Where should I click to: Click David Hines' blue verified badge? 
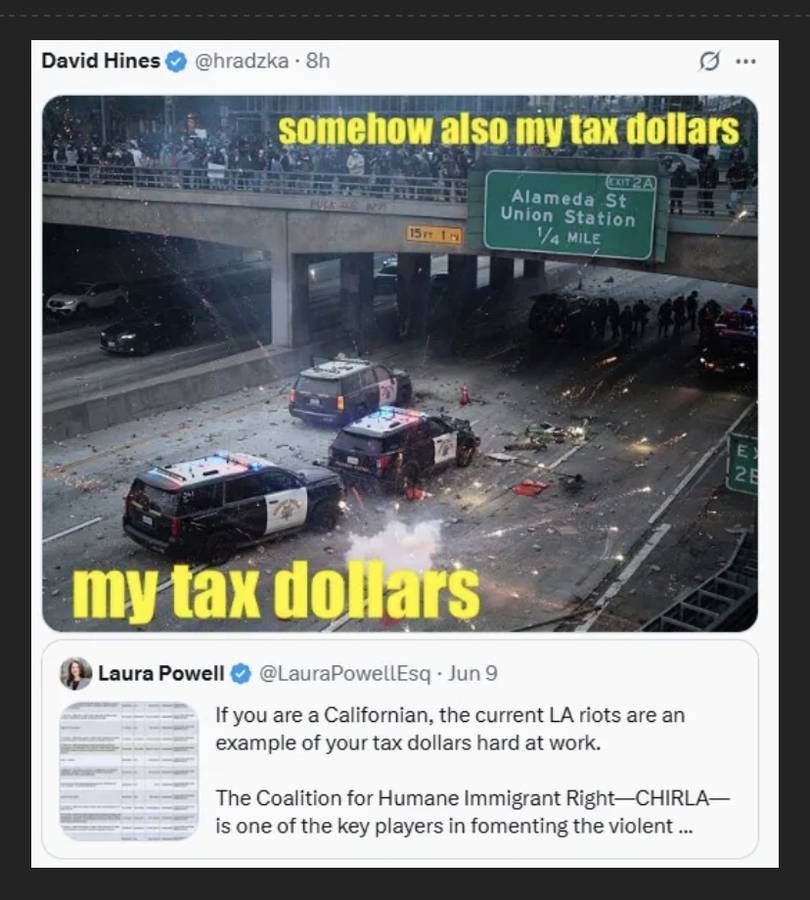(176, 61)
